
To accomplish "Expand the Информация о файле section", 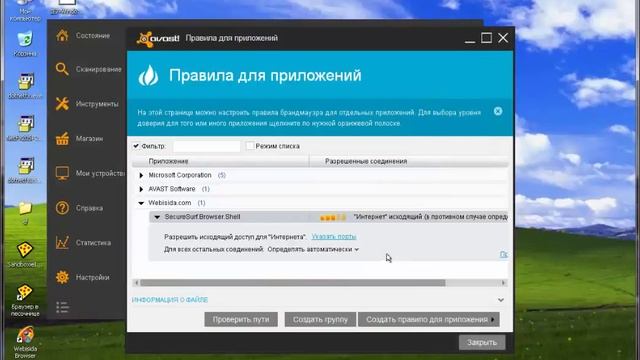I will 500,300.
